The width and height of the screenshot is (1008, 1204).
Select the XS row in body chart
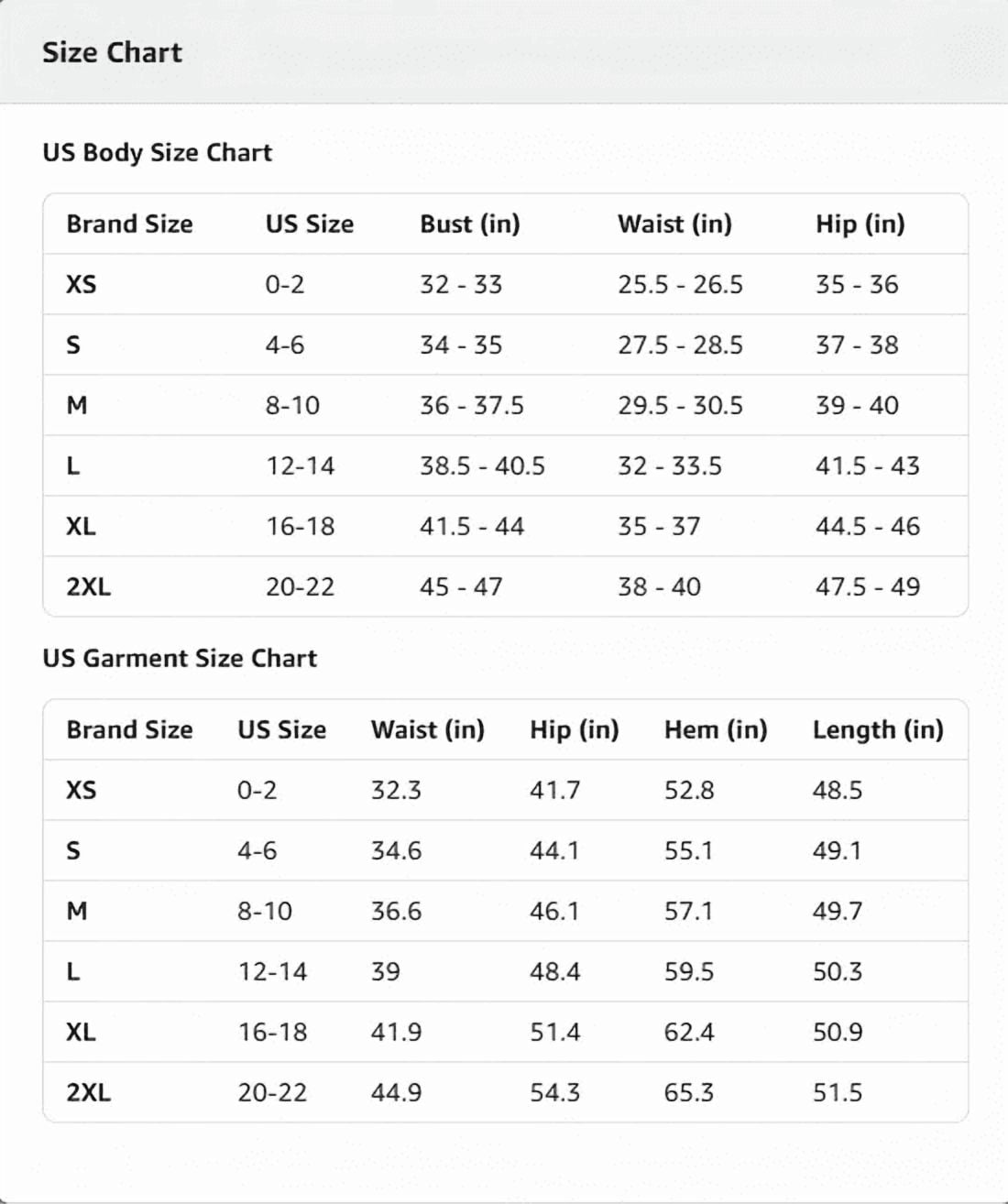pyautogui.click(x=506, y=284)
